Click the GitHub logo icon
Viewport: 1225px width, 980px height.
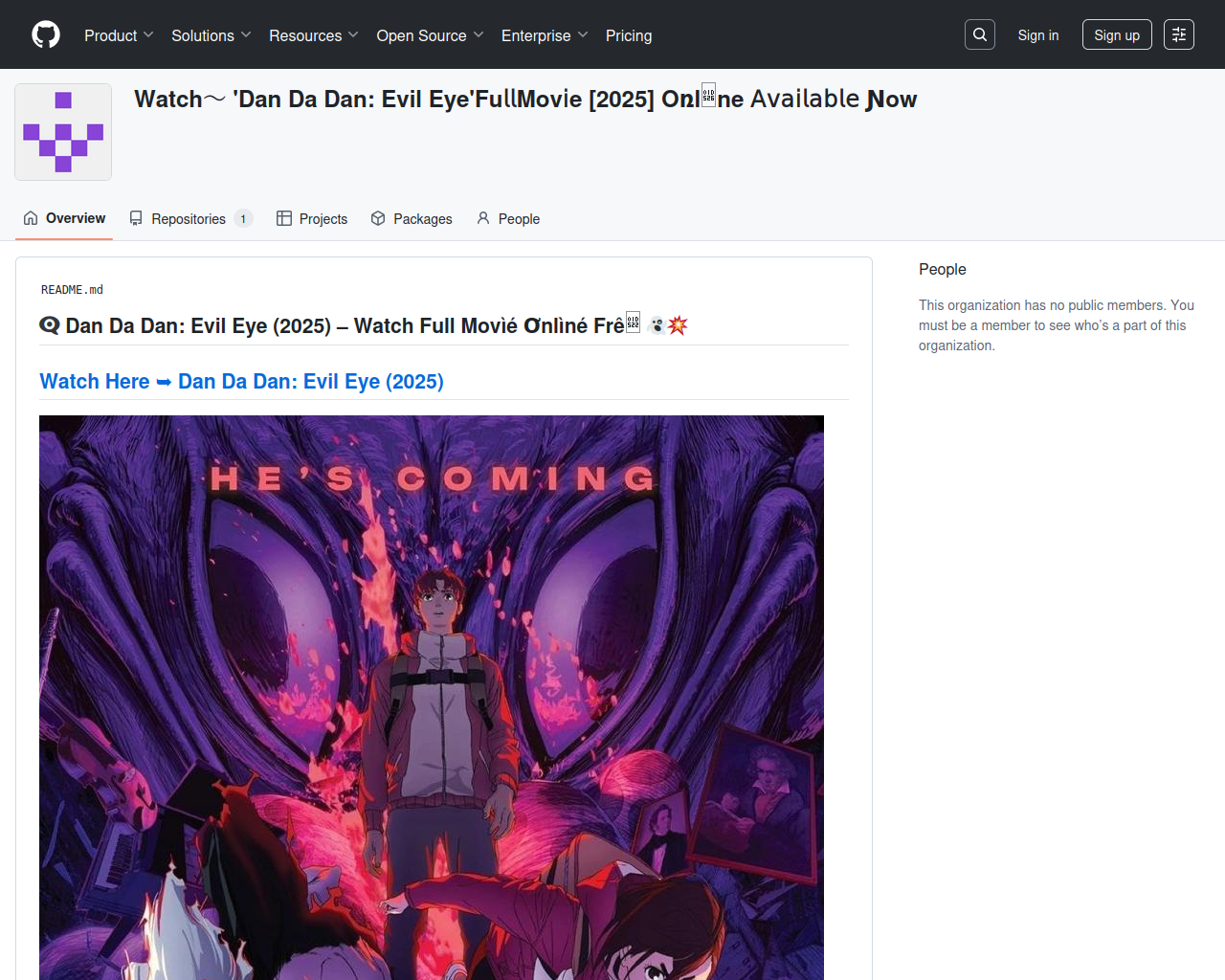tap(46, 34)
